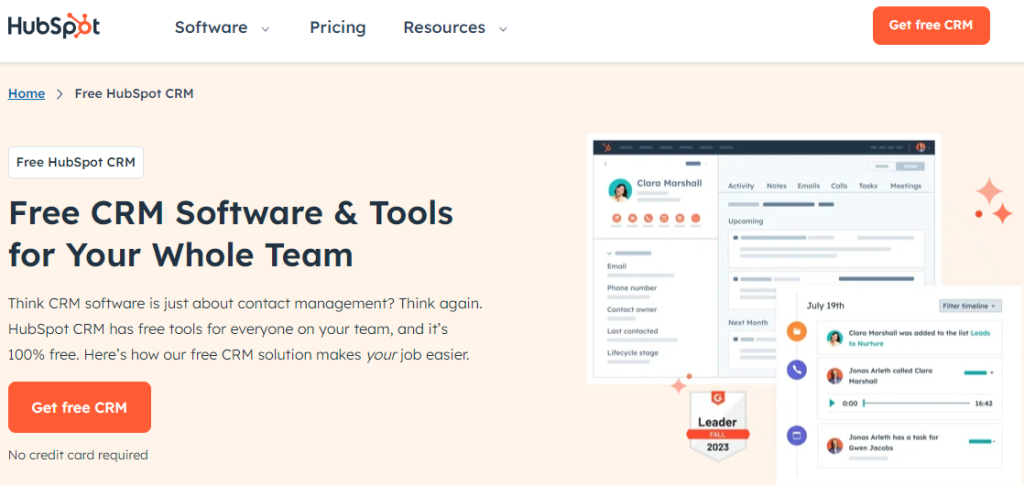Image resolution: width=1024 pixels, height=485 pixels.
Task: Open the Leads to Nurture list link
Action: [x=980, y=333]
